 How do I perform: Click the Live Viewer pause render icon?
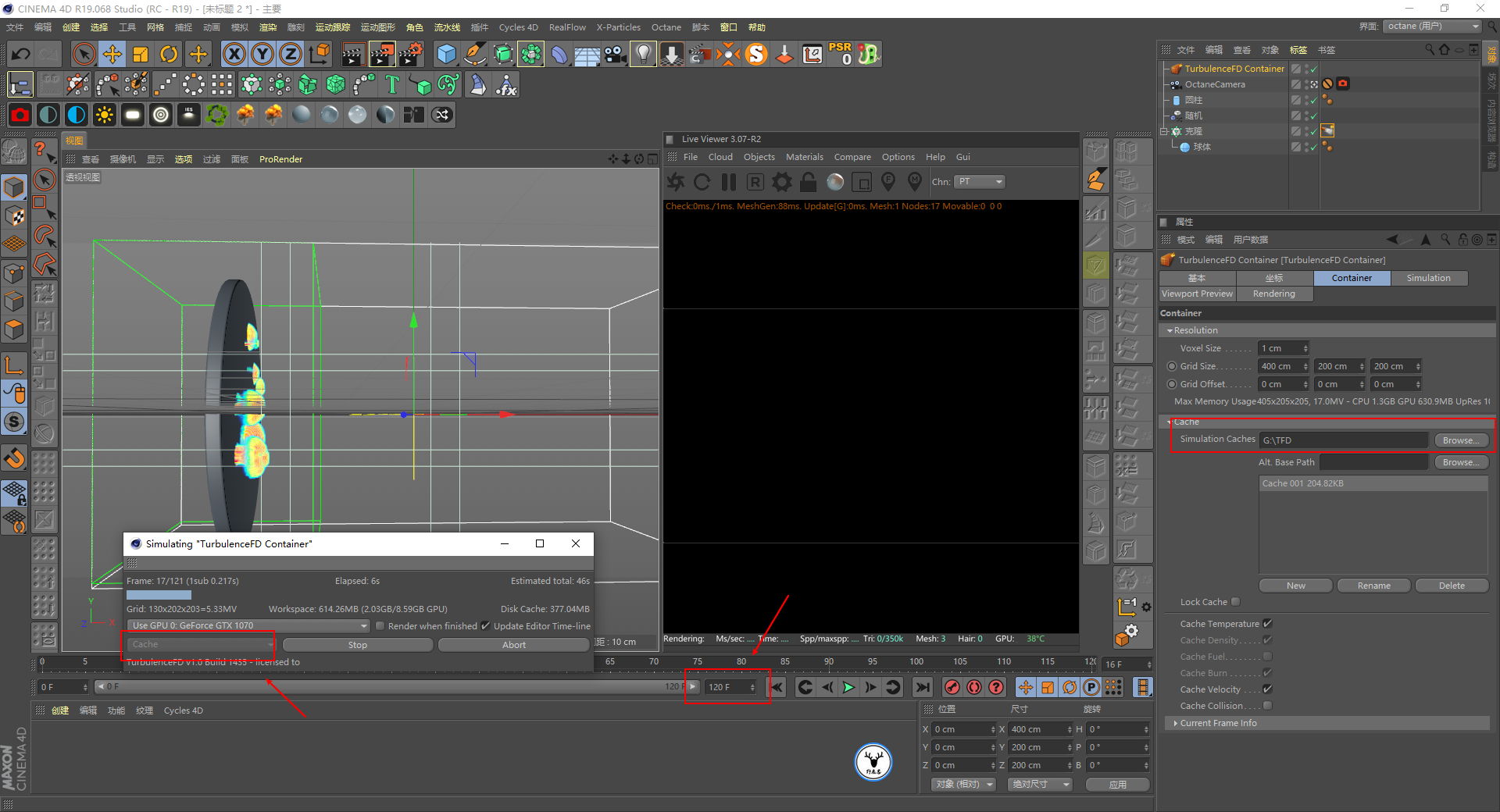click(x=729, y=182)
